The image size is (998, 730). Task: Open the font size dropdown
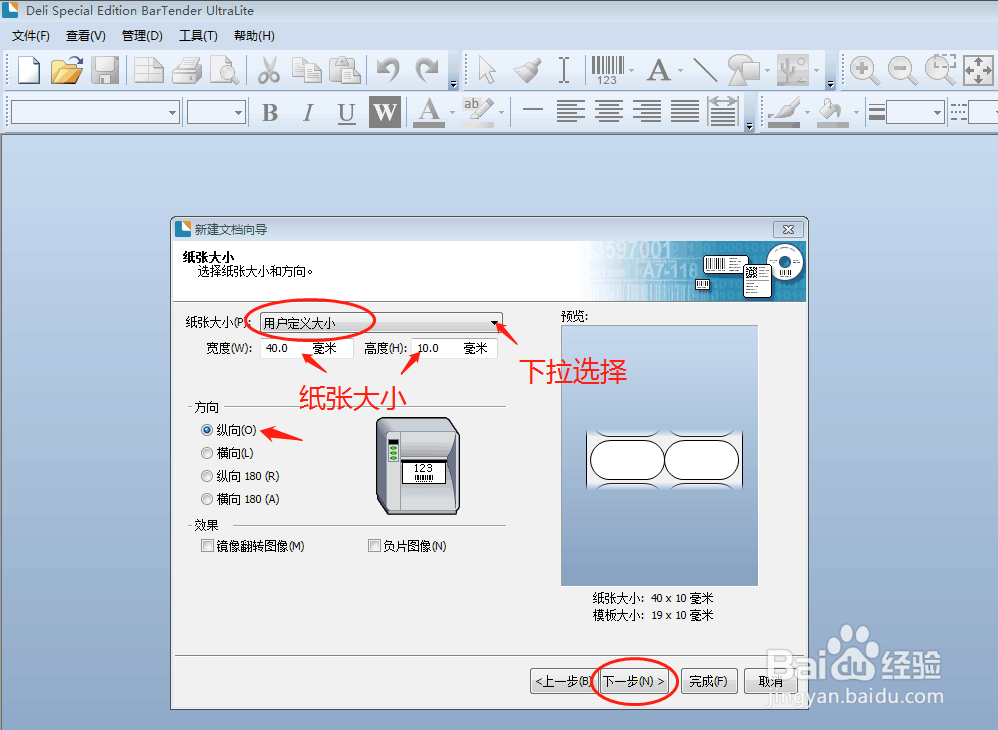pos(239,113)
